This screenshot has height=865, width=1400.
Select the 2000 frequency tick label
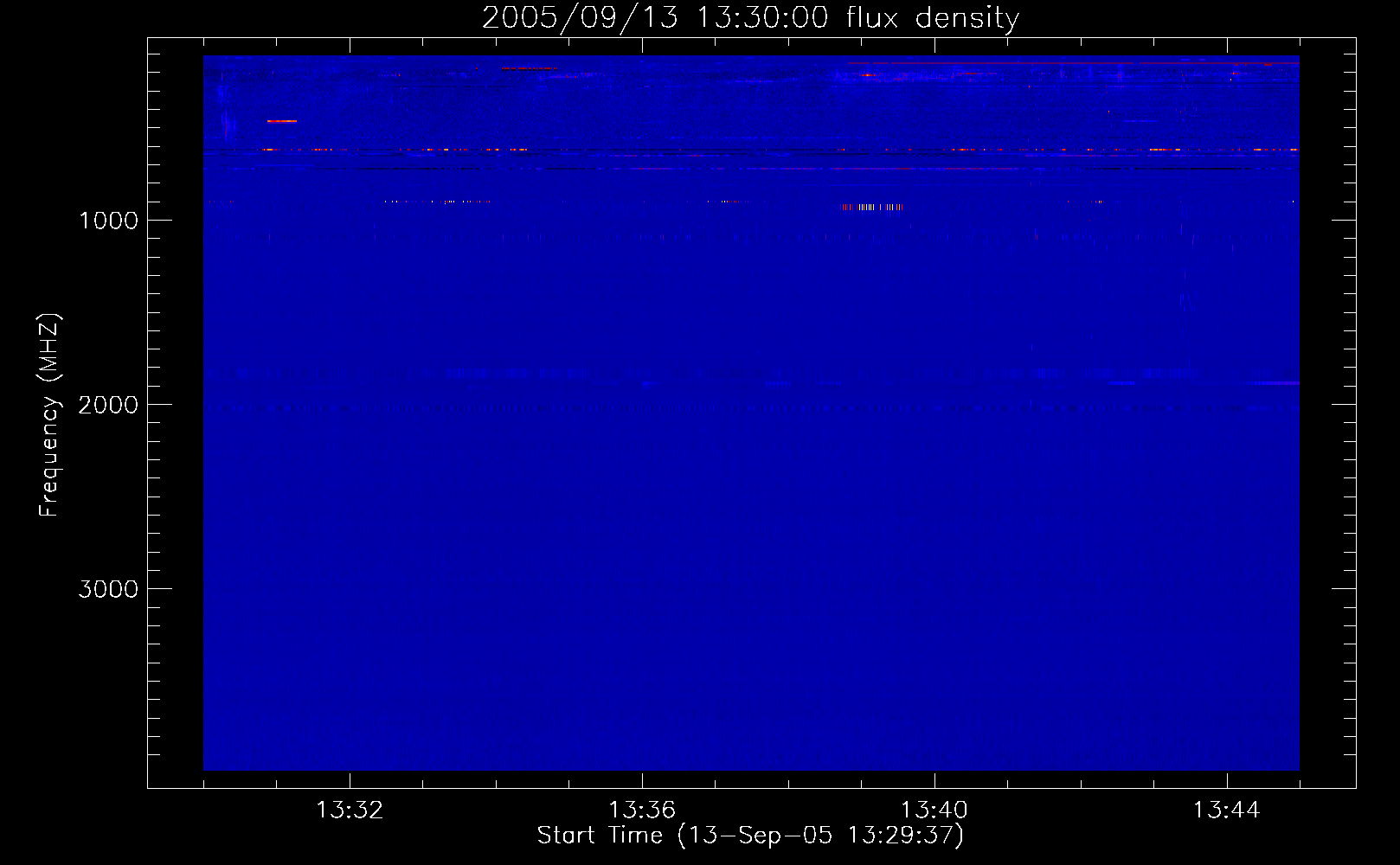[108, 405]
